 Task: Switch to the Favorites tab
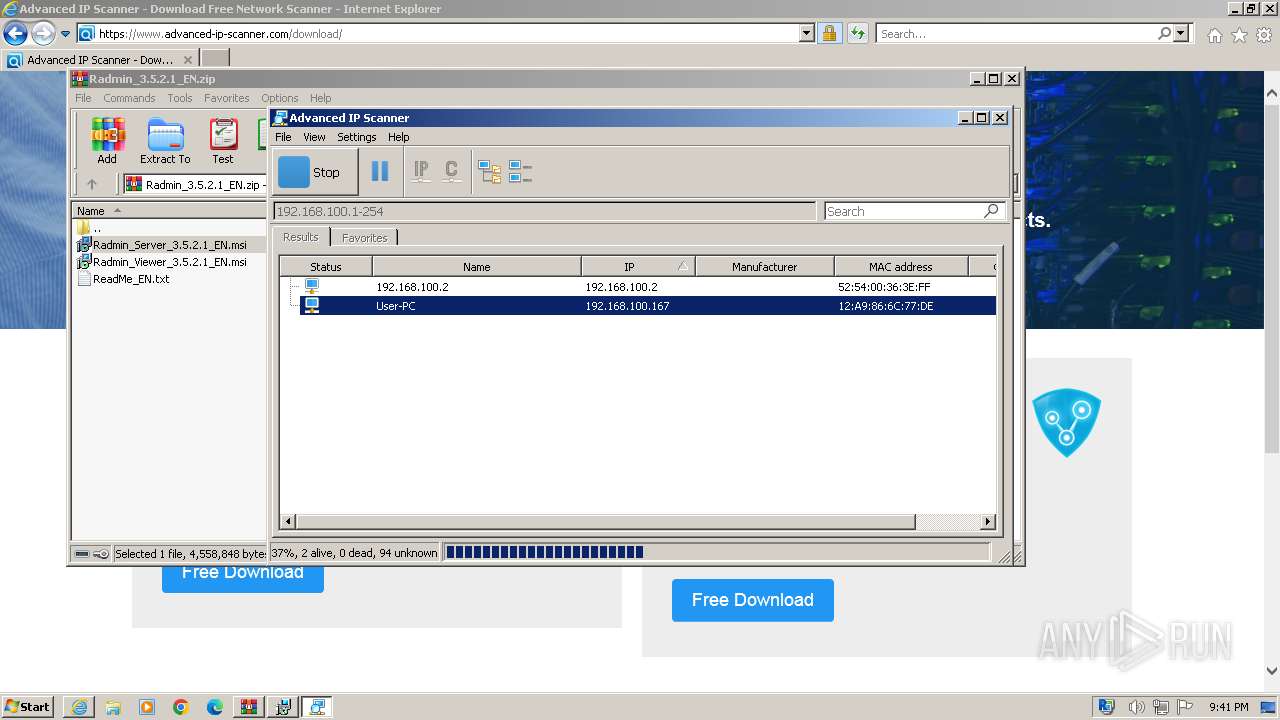(x=365, y=238)
